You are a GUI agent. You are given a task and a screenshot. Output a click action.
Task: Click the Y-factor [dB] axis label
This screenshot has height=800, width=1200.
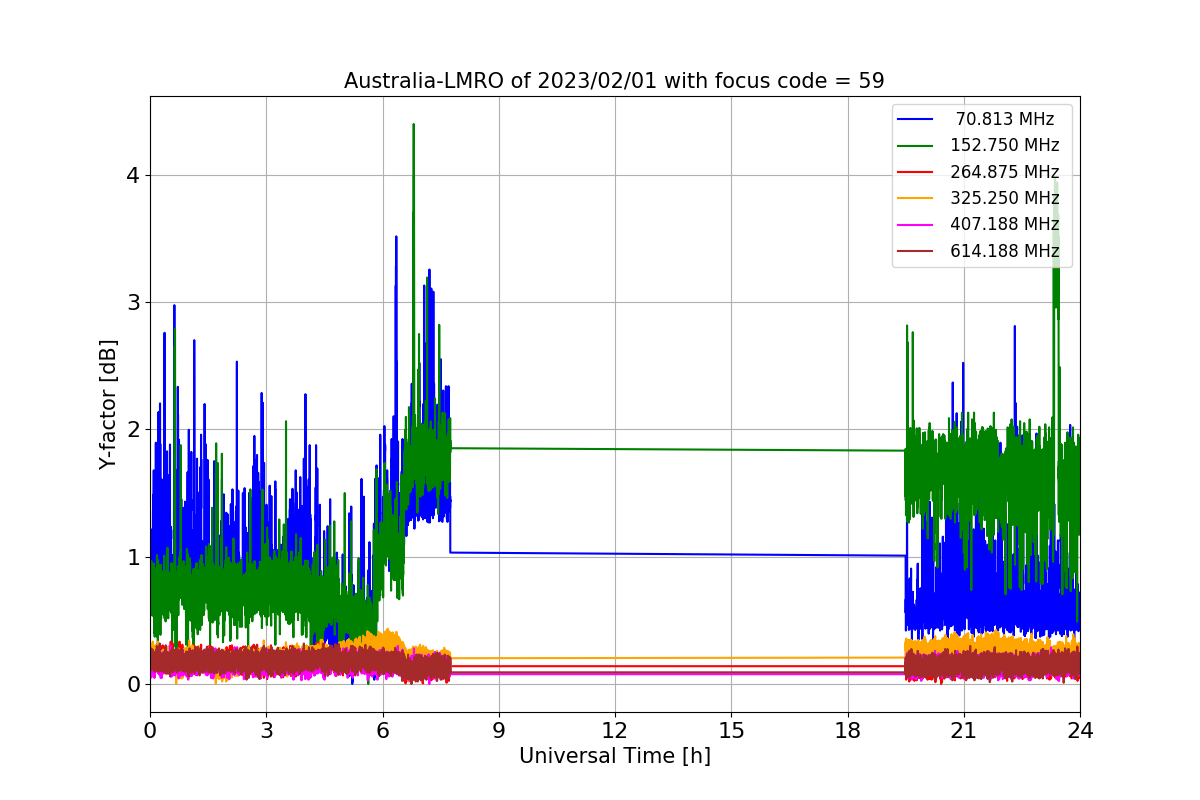[x=108, y=404]
